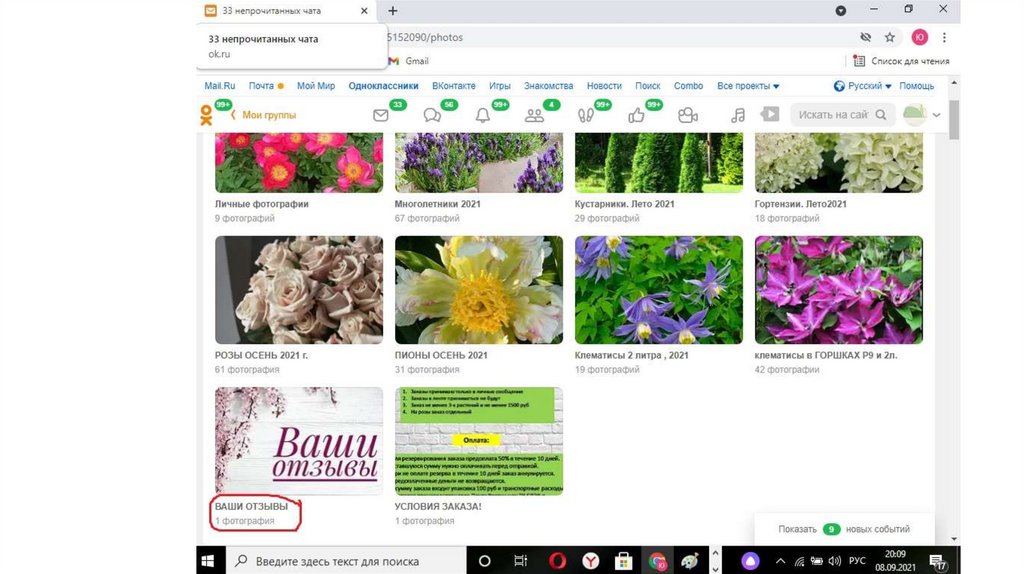Open the ПИОНЫ ОСЕНЬ 2021 album thumbnail
This screenshot has width=1024, height=574.
479,290
